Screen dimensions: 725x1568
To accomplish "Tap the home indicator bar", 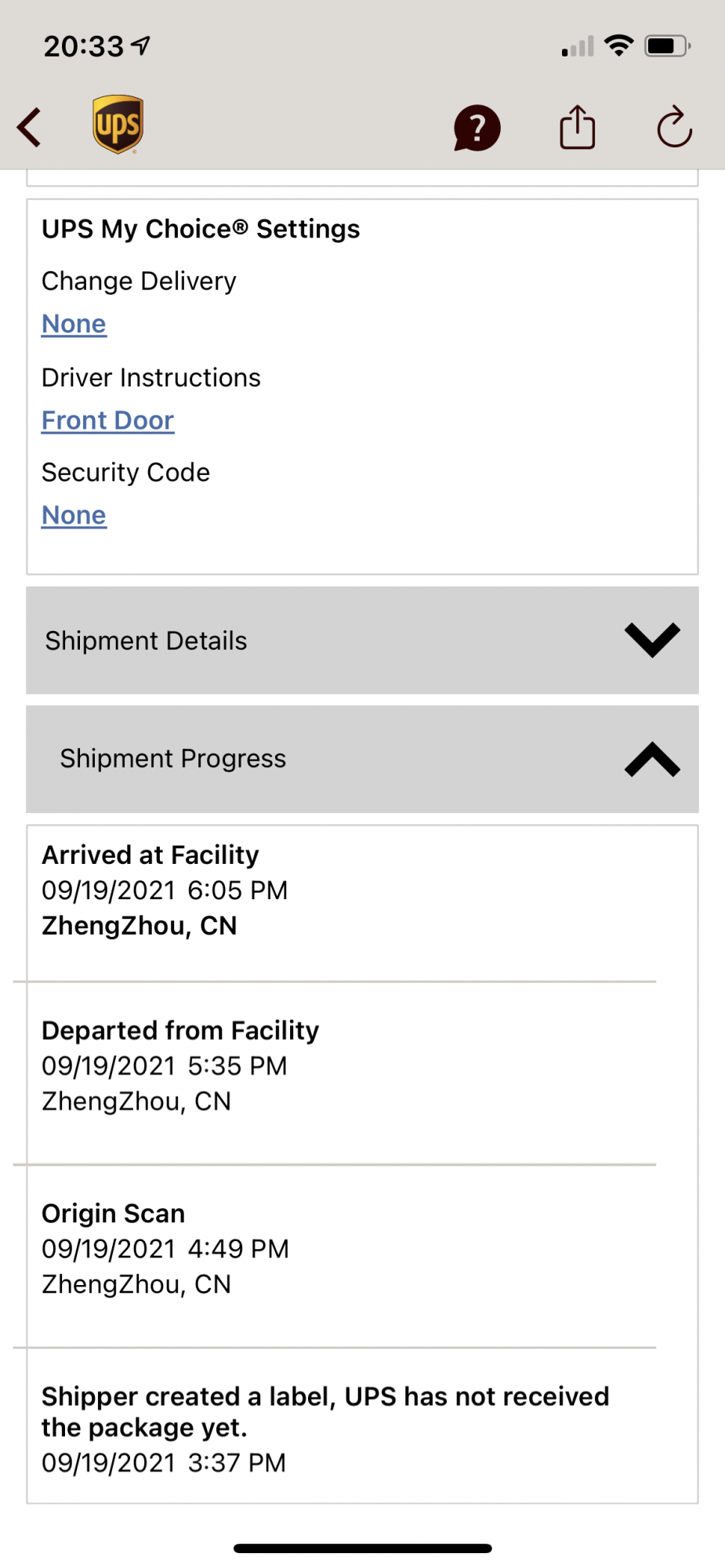I will [x=362, y=1548].
